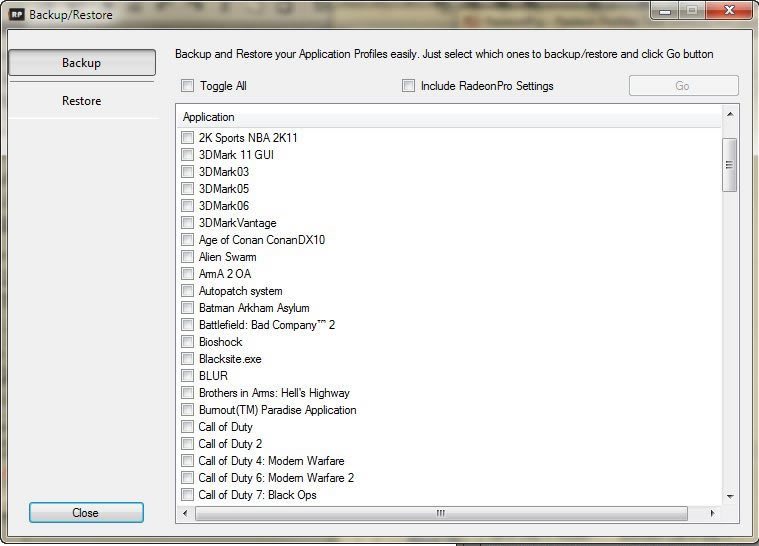The image size is (759, 546).
Task: Click the horizontal scrollbar thumb
Action: 441,513
